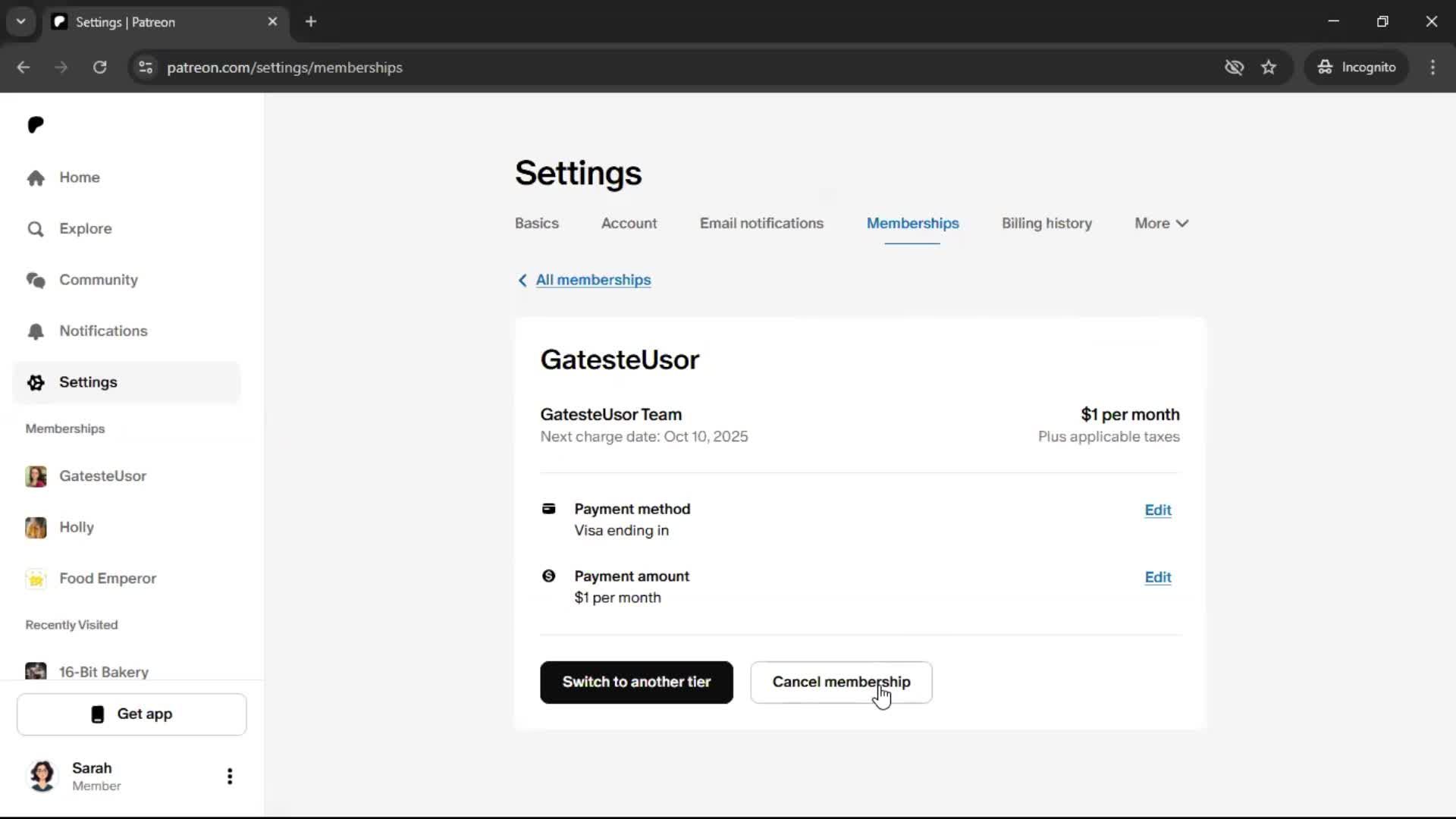1456x819 pixels.
Task: Click the Notifications bell icon
Action: (36, 331)
